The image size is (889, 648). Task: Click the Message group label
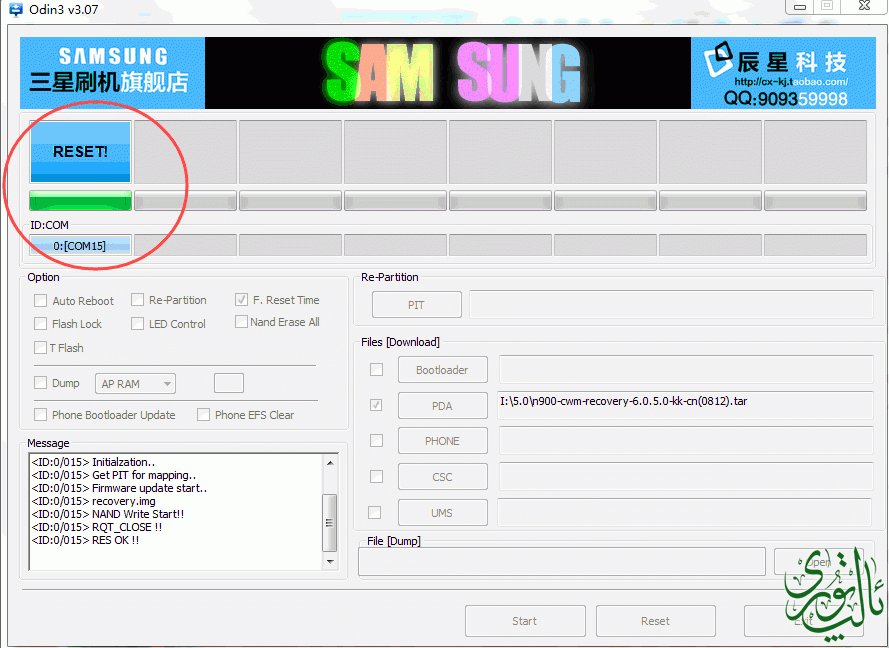48,443
